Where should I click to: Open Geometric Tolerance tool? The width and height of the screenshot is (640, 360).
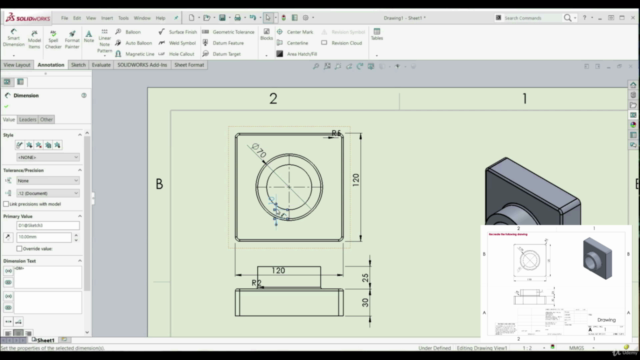point(228,32)
